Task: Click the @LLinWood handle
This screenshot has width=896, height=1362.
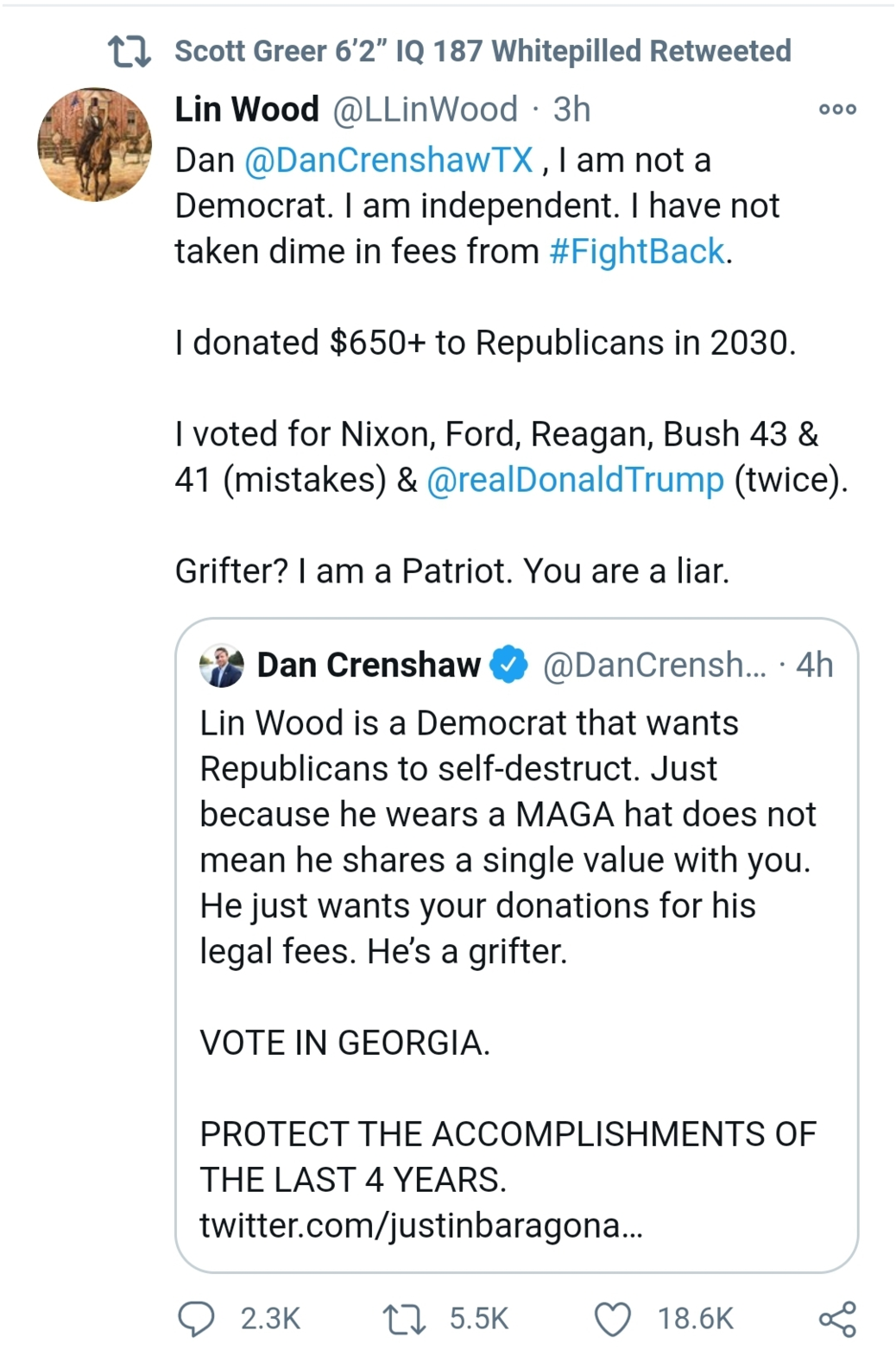Action: point(425,110)
